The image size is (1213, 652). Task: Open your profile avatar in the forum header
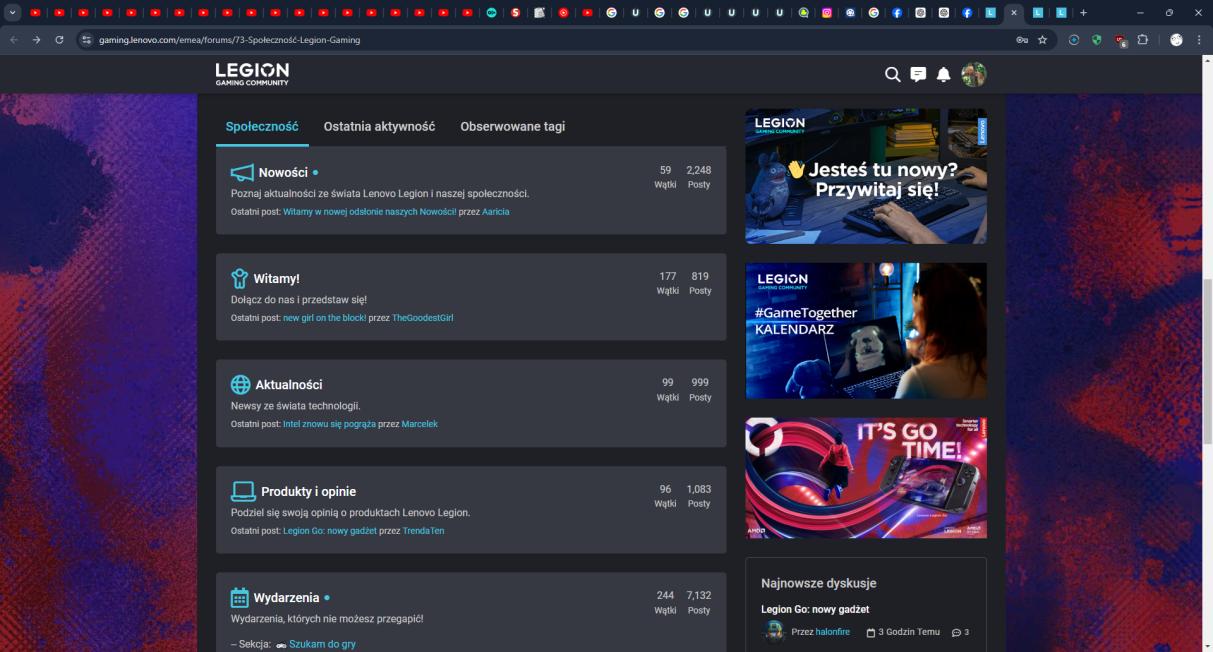pyautogui.click(x=973, y=74)
